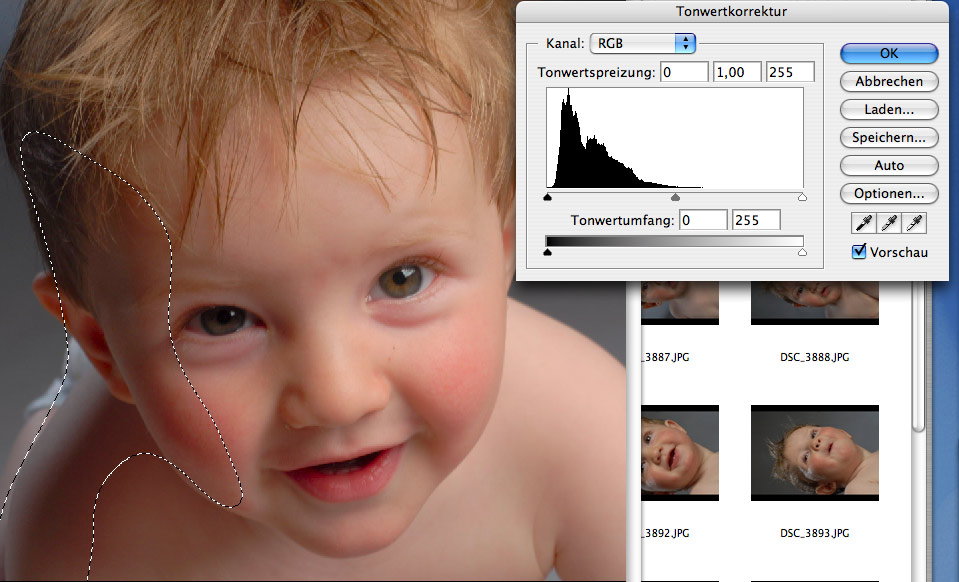Click the input black point triangle under histogram

pyautogui.click(x=547, y=198)
